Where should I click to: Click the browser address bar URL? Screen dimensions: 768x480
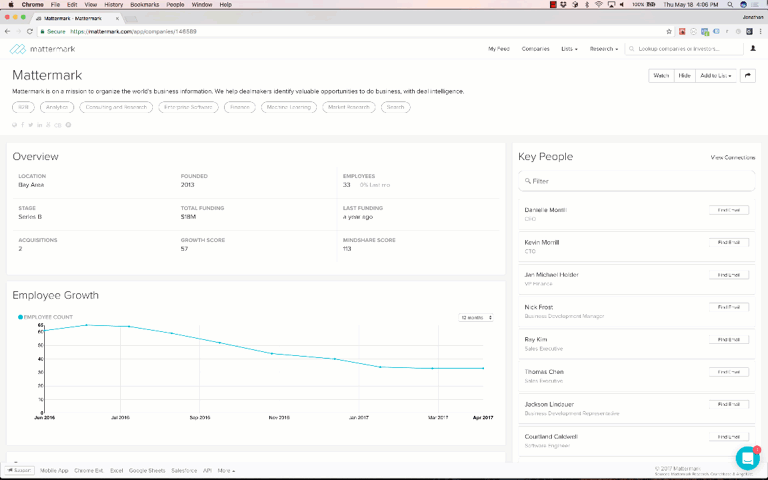133,31
